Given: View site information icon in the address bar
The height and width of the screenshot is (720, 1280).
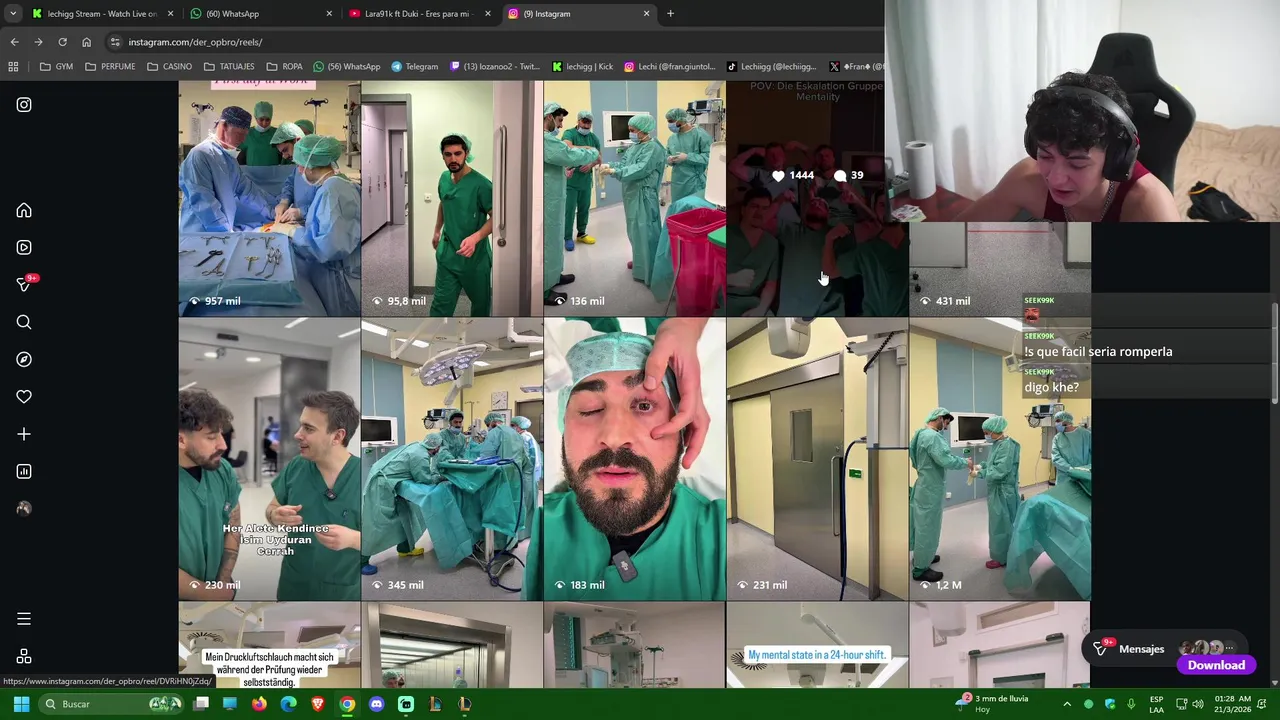Looking at the screenshot, I should click(116, 42).
